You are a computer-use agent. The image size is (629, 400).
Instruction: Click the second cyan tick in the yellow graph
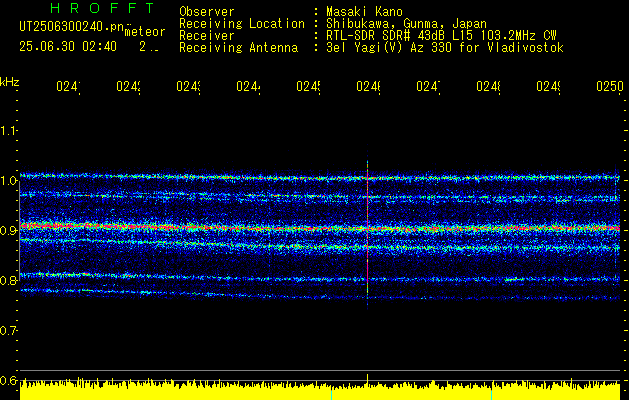pyautogui.click(x=491, y=394)
